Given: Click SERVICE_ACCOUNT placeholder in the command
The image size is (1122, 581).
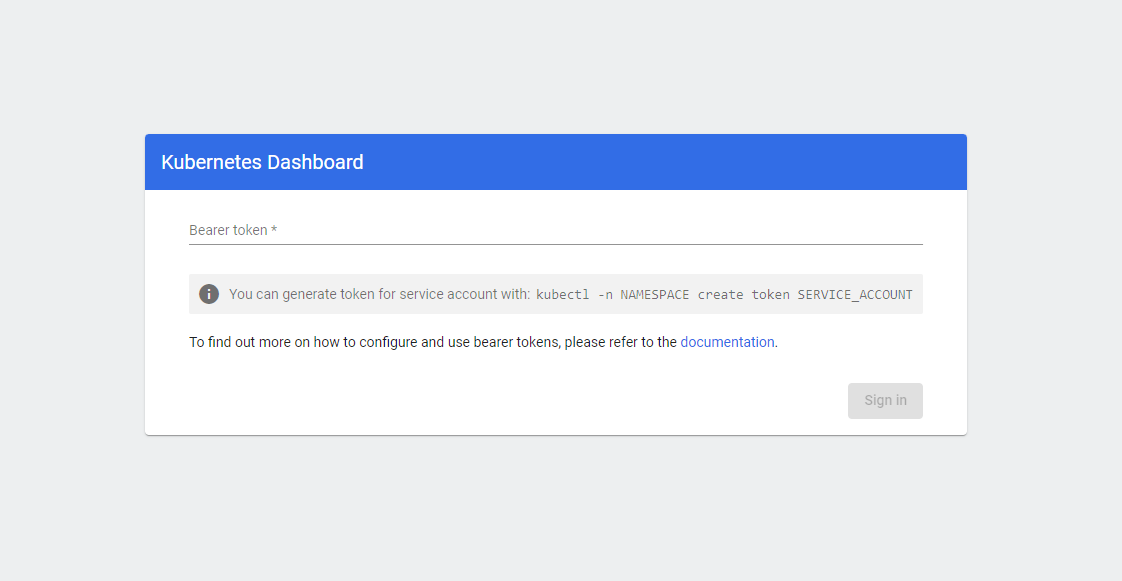Looking at the screenshot, I should [854, 295].
